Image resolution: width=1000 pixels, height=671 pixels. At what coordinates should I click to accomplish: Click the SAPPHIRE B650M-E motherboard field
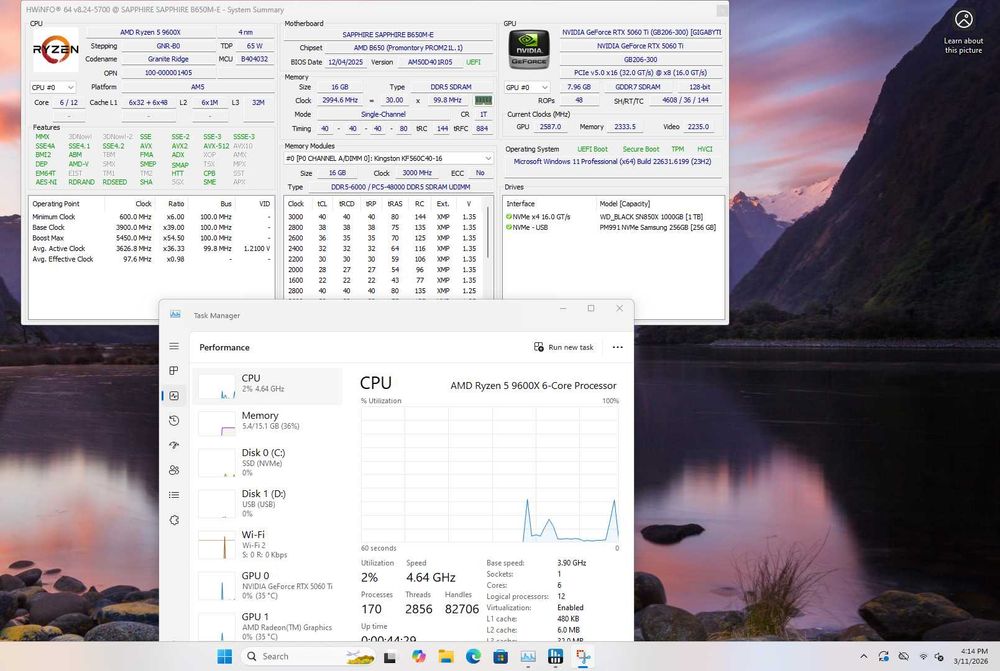388,34
